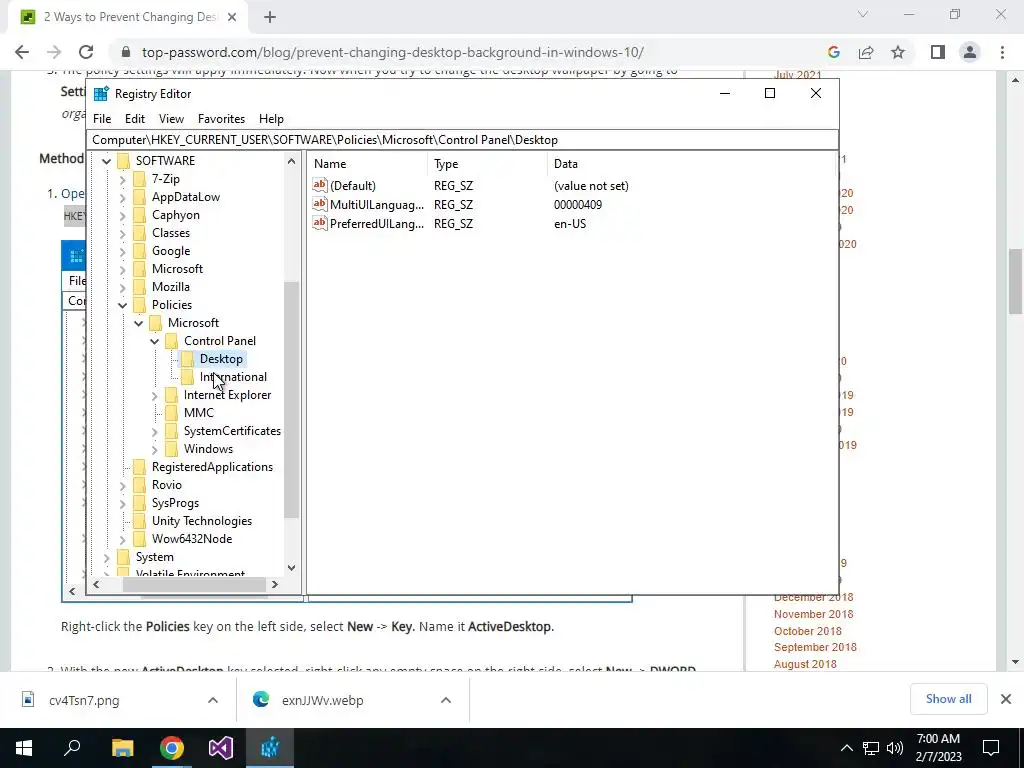Screen dimensions: 1024x768
Task: Open exnJJWv.webp download options arrow
Action: click(445, 700)
